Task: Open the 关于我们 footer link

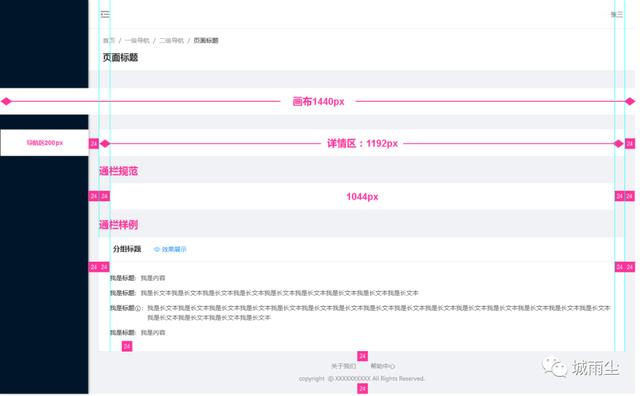Action: click(x=343, y=366)
